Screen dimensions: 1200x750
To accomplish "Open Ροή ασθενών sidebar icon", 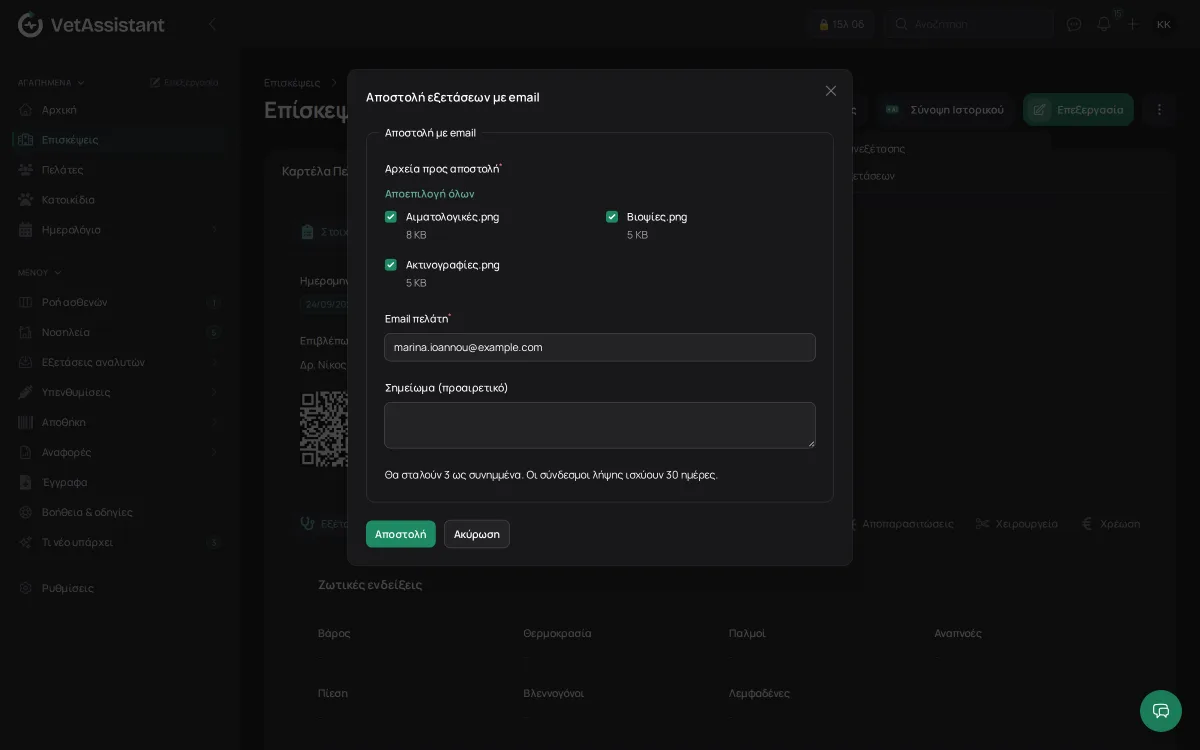I will click(x=25, y=302).
